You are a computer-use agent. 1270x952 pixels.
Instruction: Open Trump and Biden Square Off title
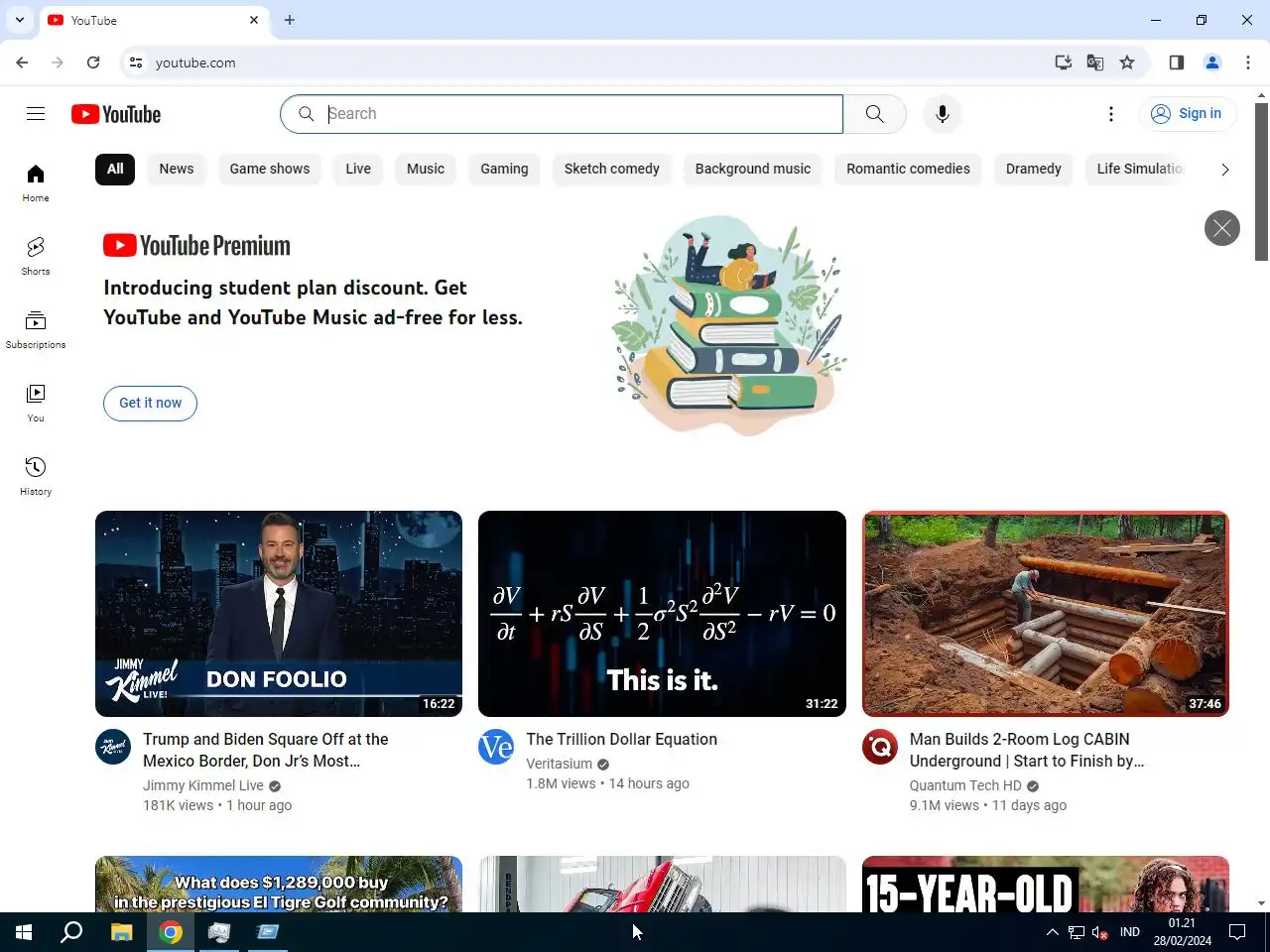click(266, 750)
